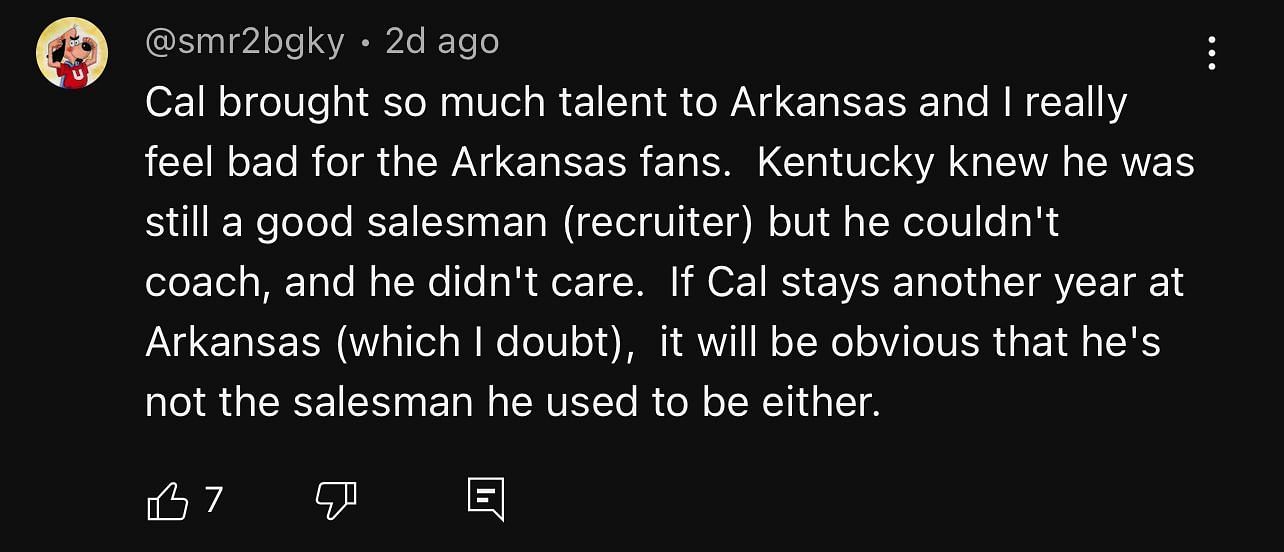Visit the @smr2bgky channel link

click(x=245, y=42)
